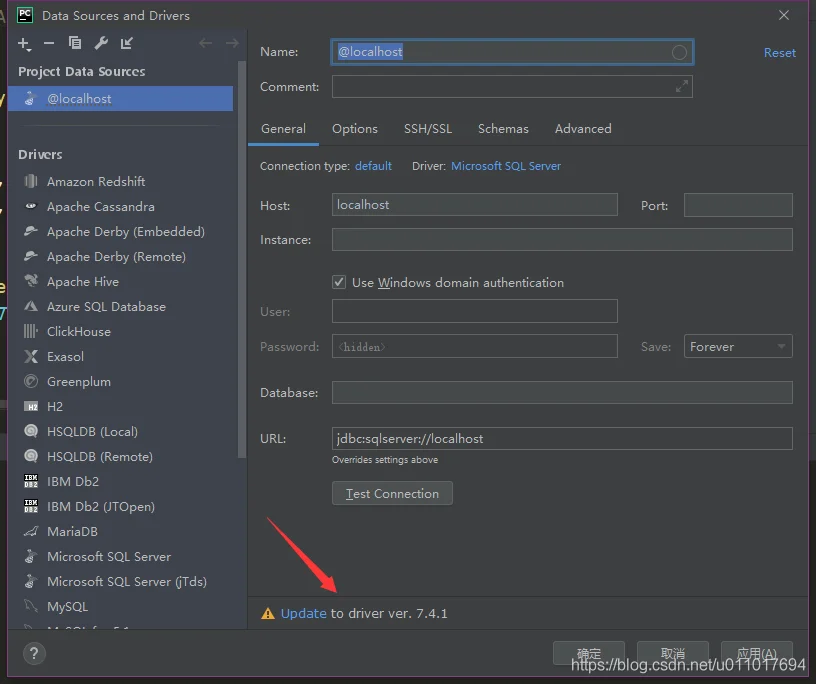Screen dimensions: 816x684
Task: Click the Microsoft SQL Server link after Driver:
Action: pyautogui.click(x=506, y=166)
